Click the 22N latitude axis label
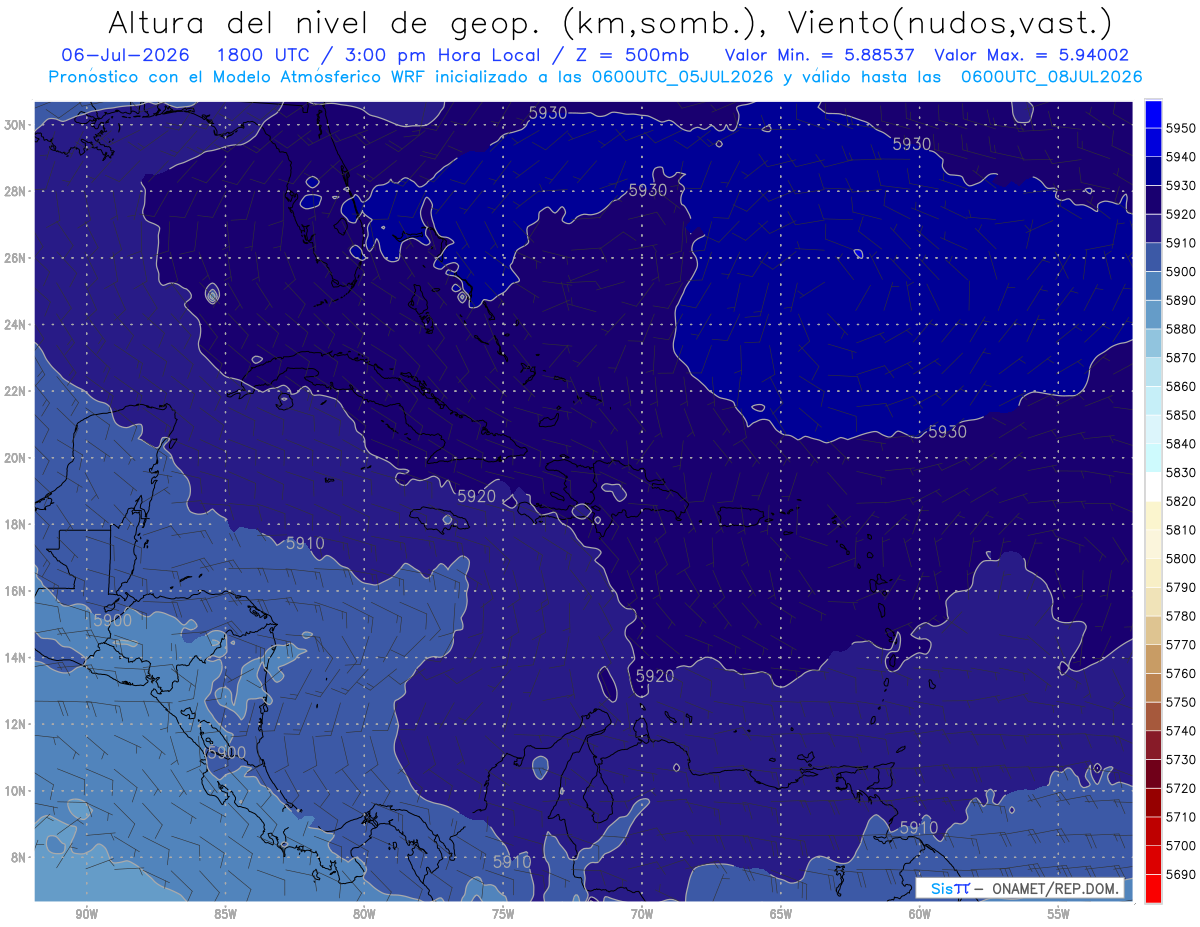 (x=15, y=391)
